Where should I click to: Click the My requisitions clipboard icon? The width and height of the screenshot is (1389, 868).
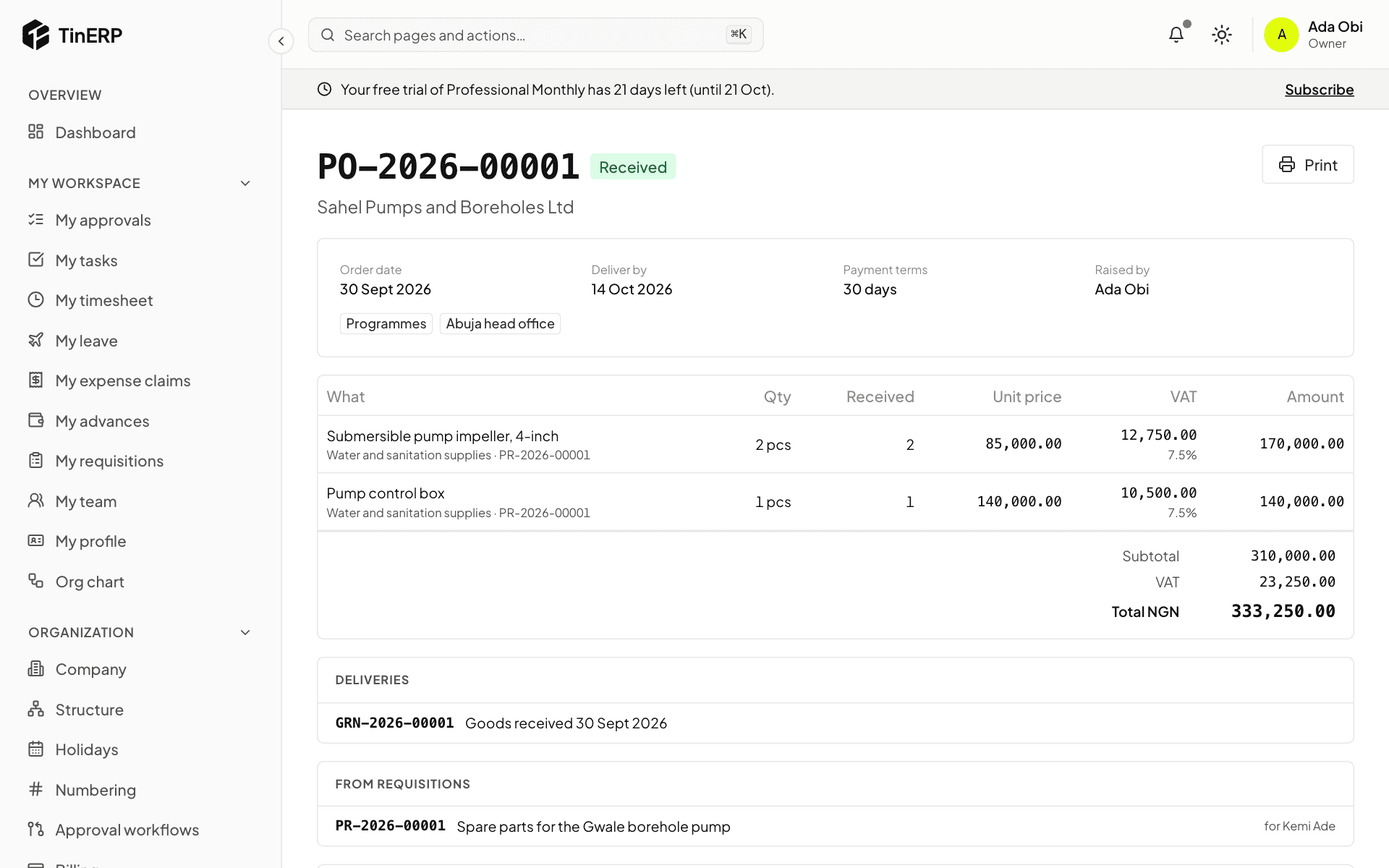pyautogui.click(x=36, y=460)
